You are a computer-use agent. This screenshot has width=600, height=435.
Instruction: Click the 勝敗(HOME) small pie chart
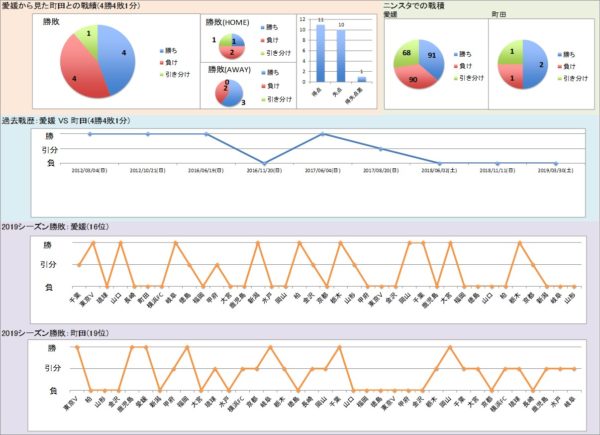(x=230, y=45)
